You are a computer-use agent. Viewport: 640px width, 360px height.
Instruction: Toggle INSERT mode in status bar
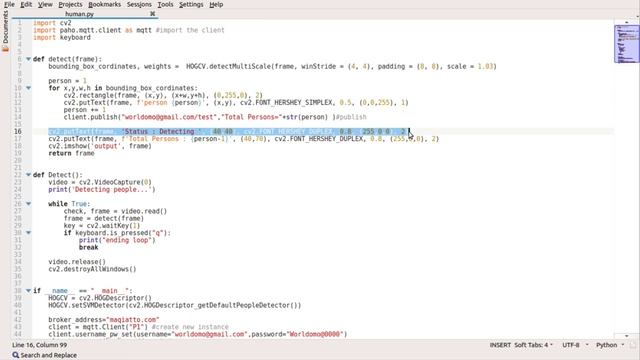coord(500,345)
